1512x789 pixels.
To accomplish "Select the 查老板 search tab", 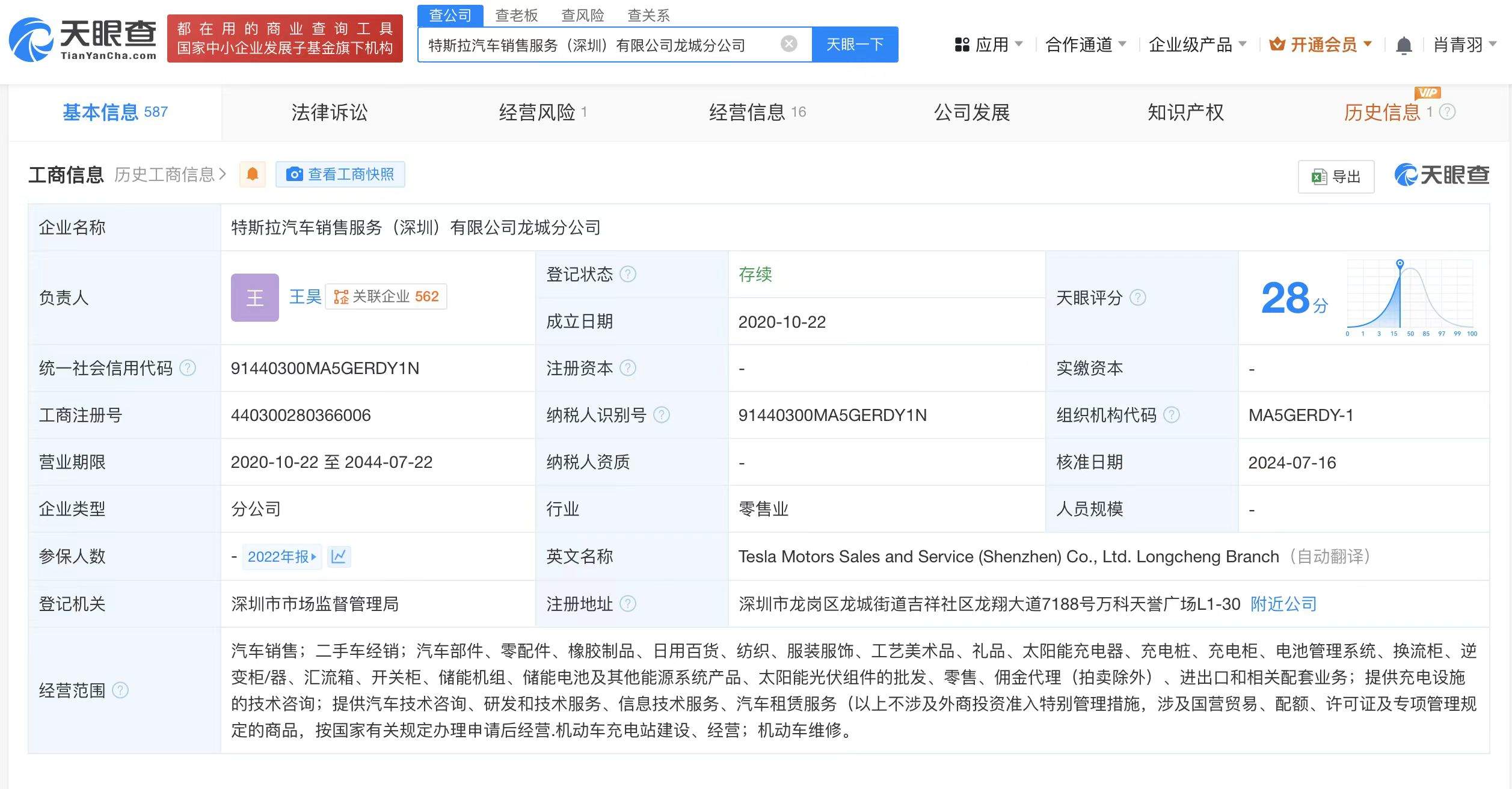I will 516,15.
